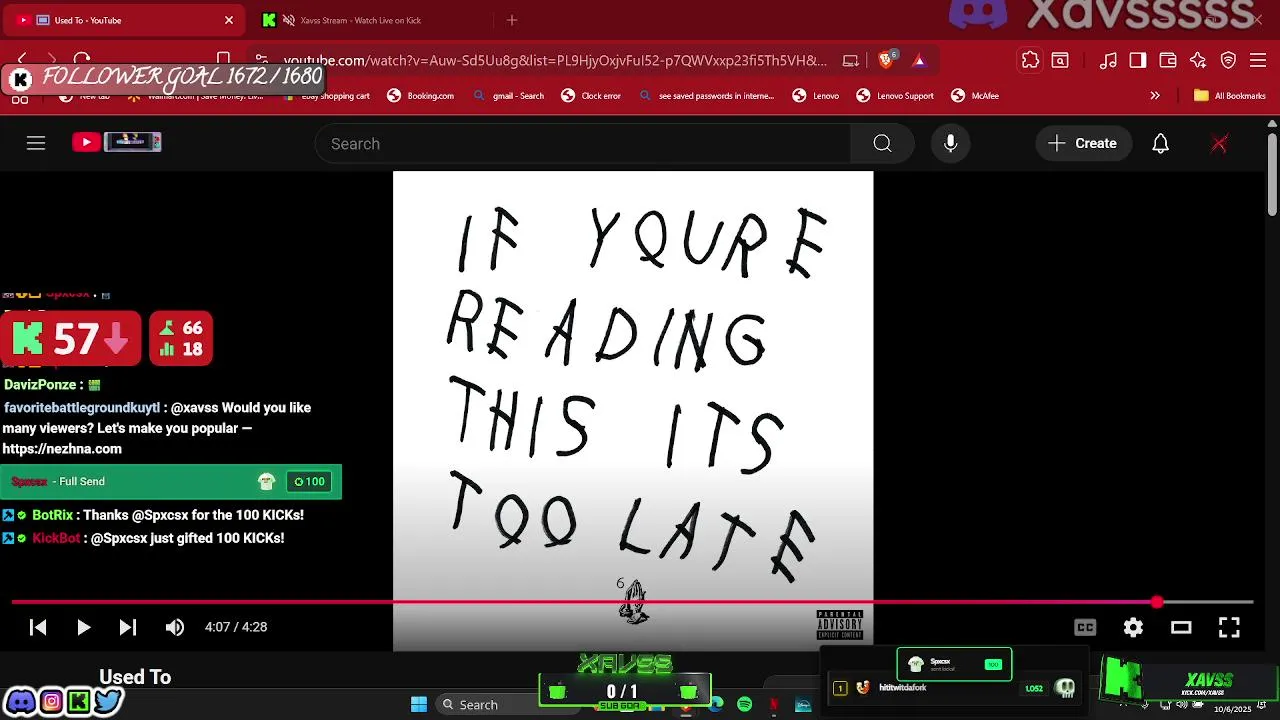Open YouTube notifications bell
This screenshot has height=720, width=1280.
tap(1160, 143)
